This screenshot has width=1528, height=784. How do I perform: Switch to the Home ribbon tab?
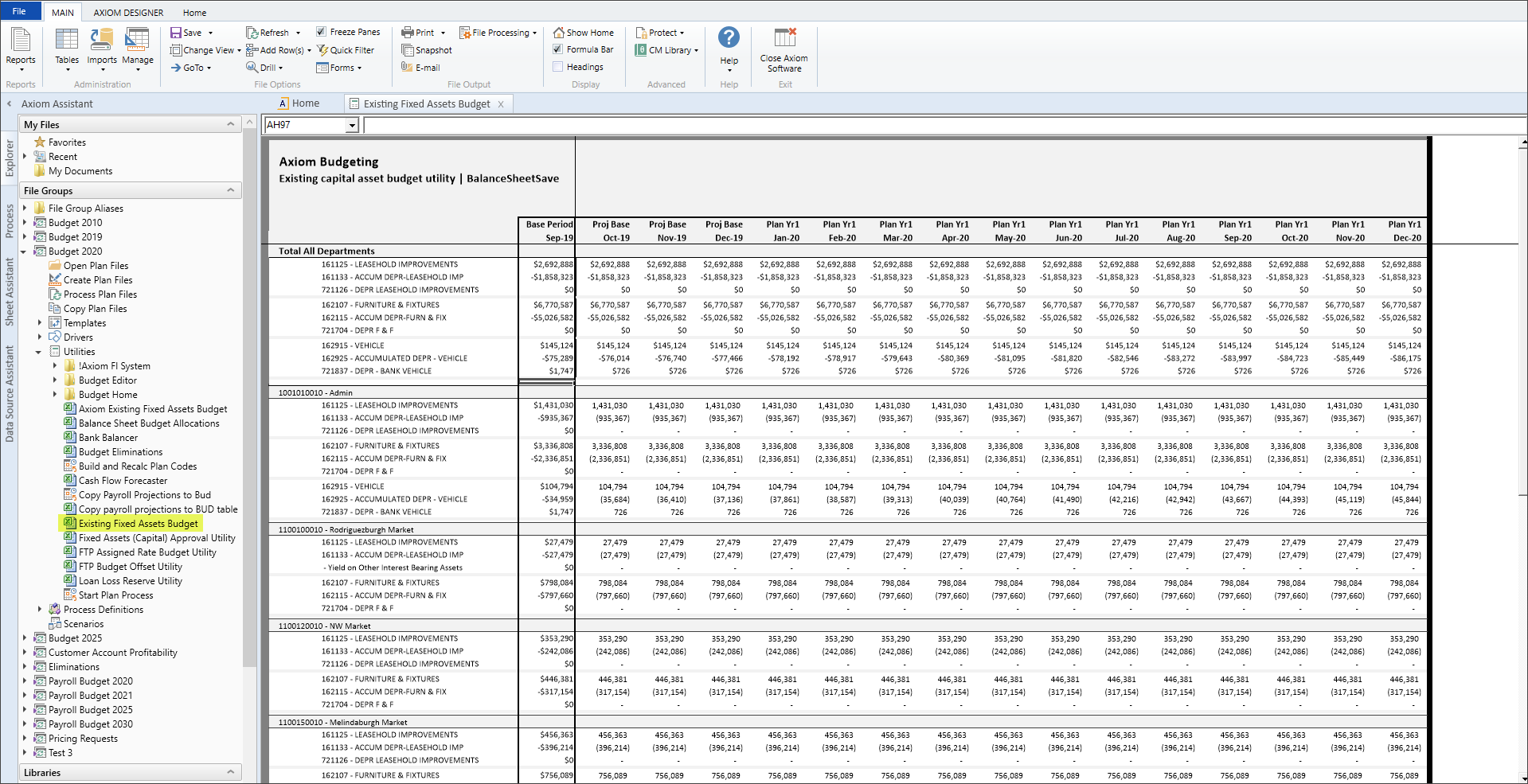194,13
